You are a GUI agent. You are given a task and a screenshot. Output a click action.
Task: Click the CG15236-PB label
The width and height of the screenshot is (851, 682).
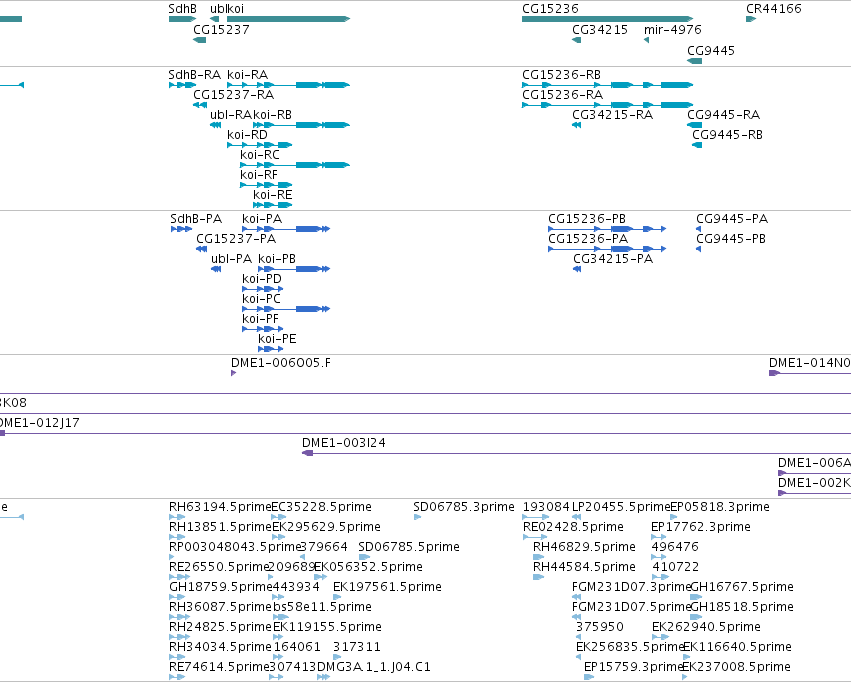tap(587, 219)
